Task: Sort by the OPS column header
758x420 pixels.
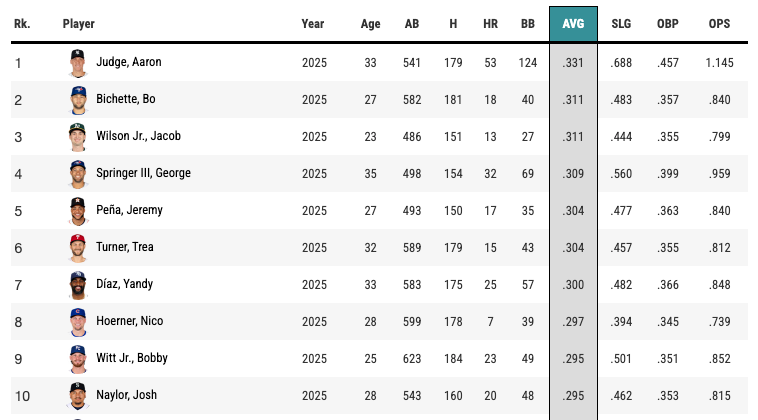Action: coord(719,24)
